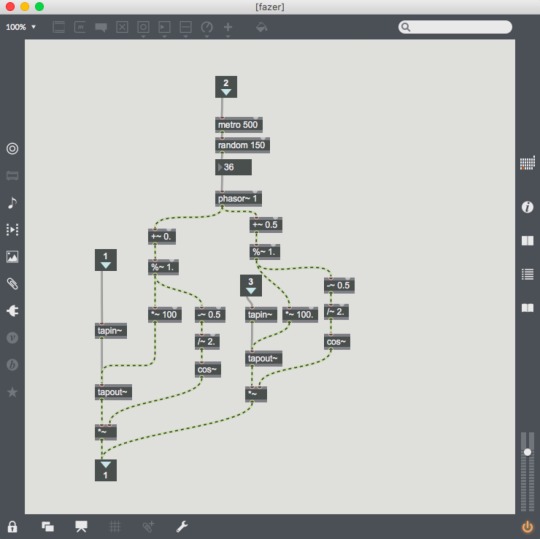Select inlet number 3 object
The height and width of the screenshot is (539, 540).
point(251,285)
